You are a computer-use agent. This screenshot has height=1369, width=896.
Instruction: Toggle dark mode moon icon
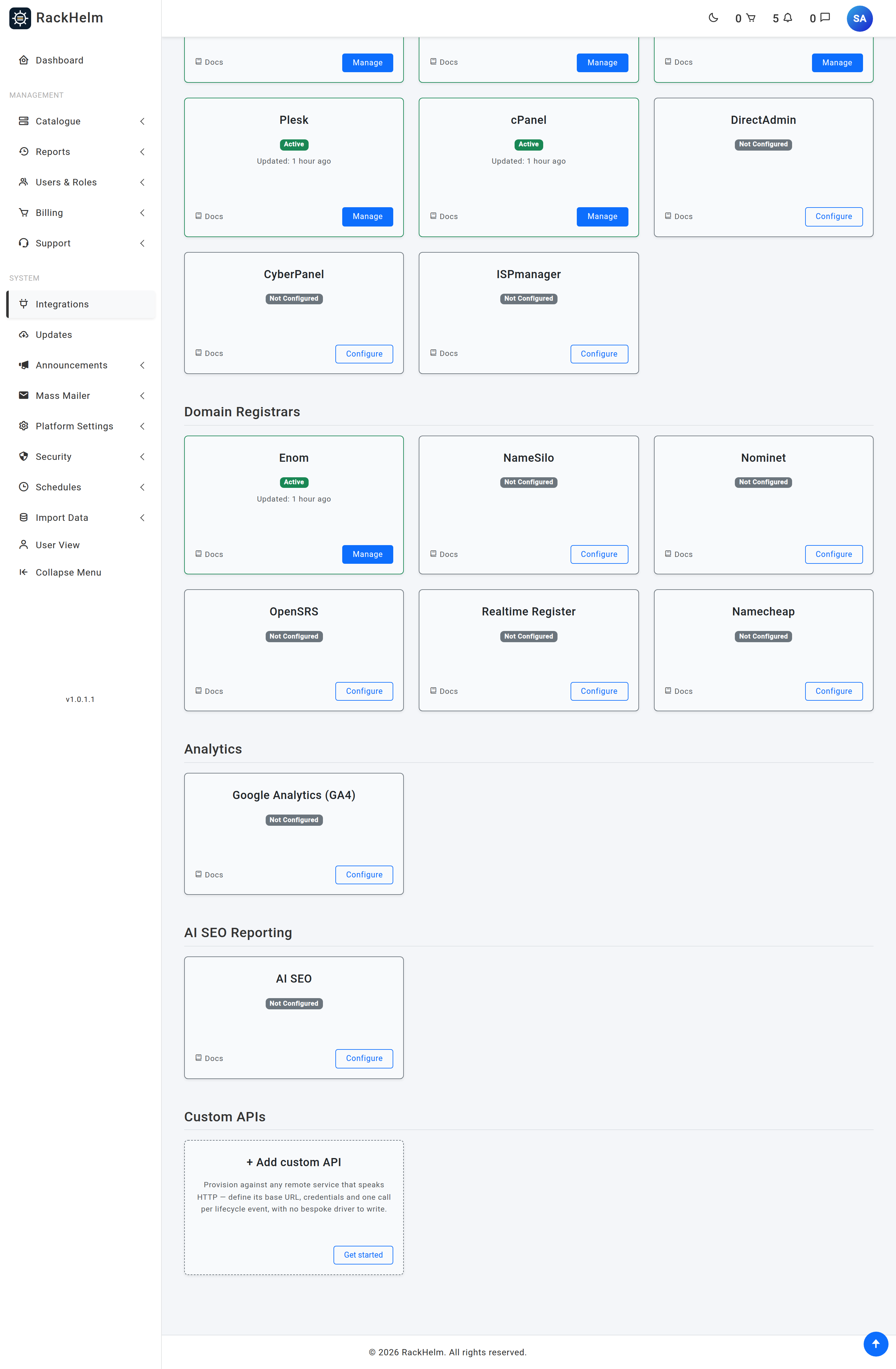tap(713, 18)
